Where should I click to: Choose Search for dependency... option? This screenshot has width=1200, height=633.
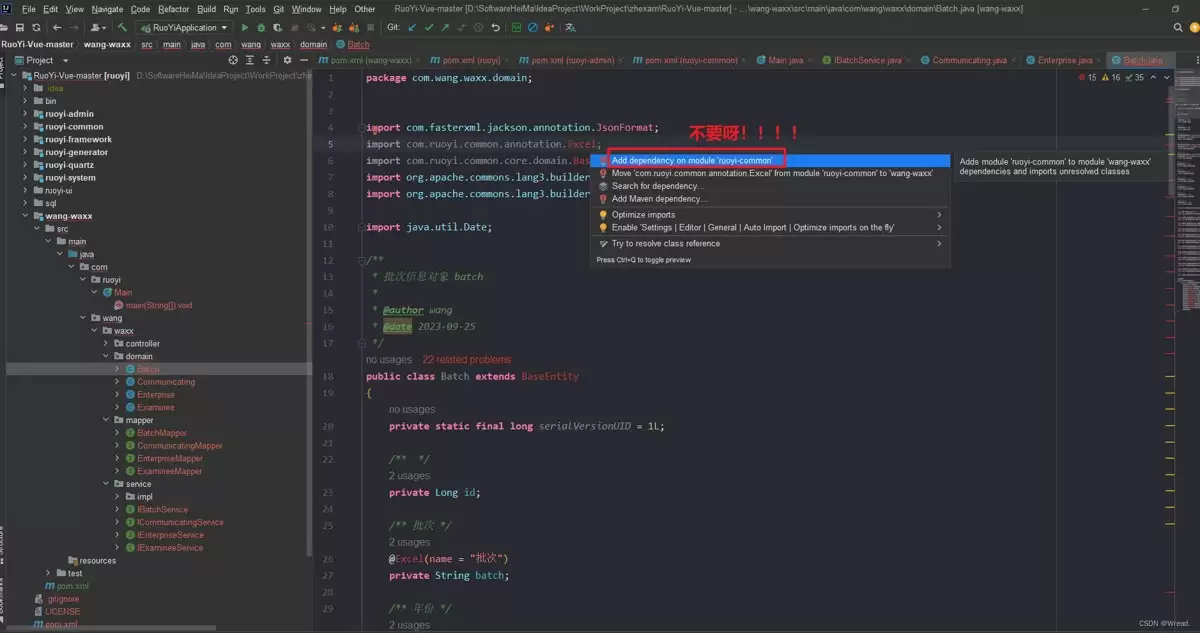pos(770,186)
